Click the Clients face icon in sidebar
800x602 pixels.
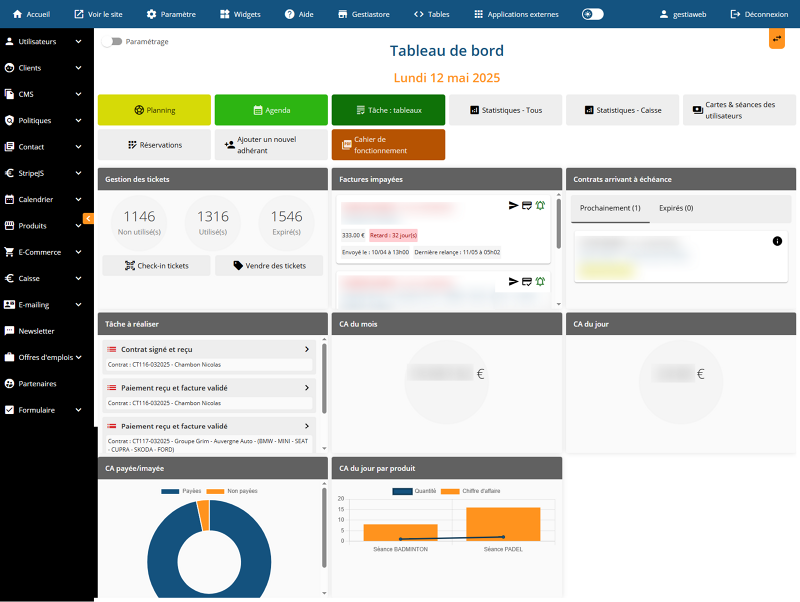[x=9, y=68]
